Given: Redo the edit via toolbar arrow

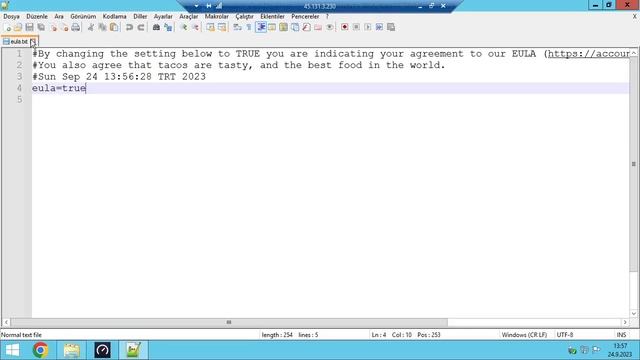Looking at the screenshot, I should [141, 27].
